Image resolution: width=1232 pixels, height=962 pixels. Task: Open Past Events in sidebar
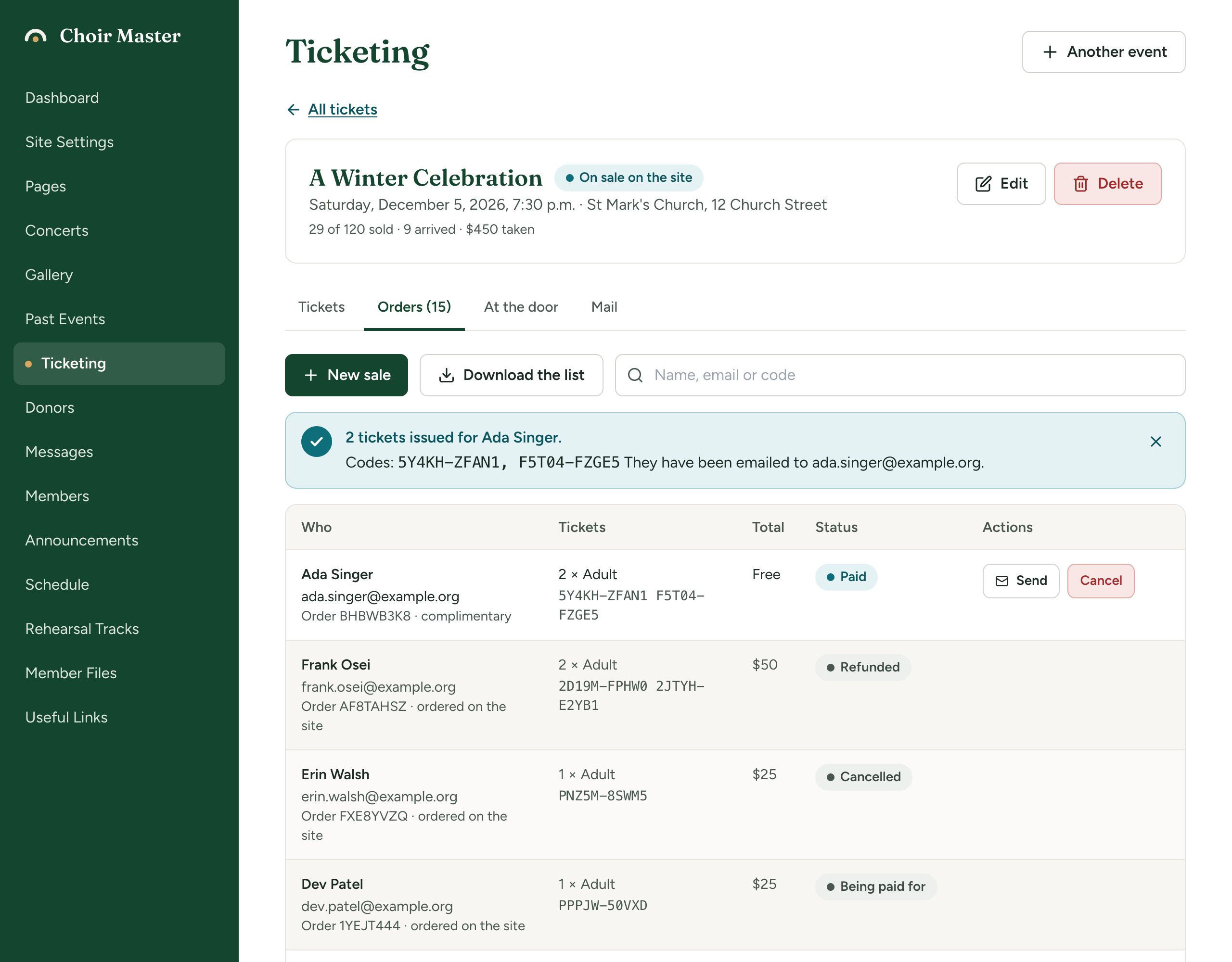click(65, 319)
